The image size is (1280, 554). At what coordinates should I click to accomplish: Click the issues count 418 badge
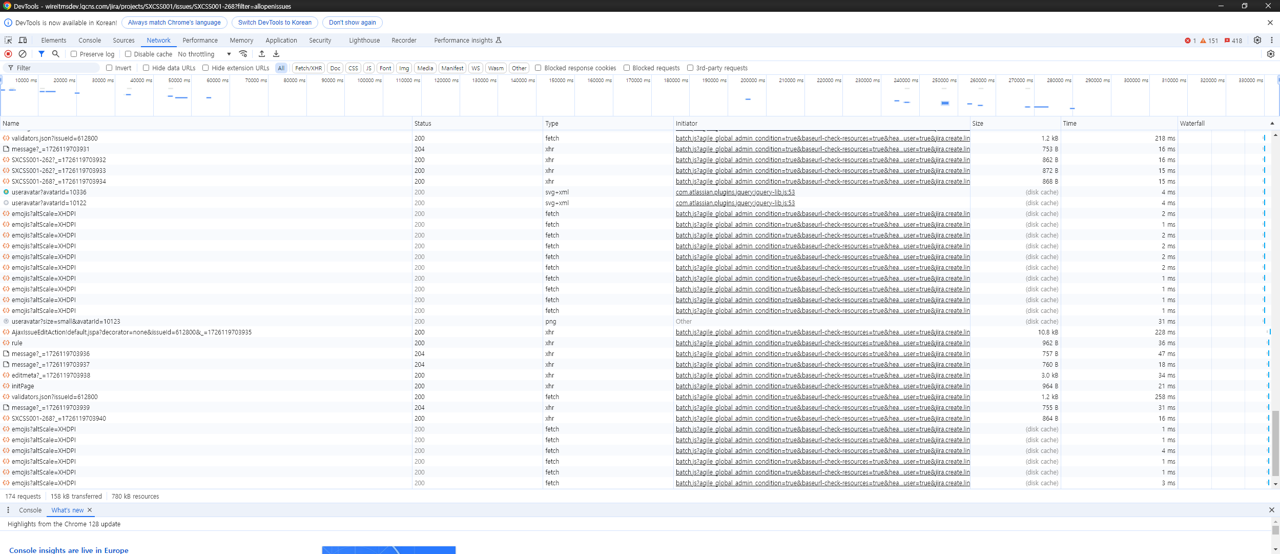(1234, 41)
